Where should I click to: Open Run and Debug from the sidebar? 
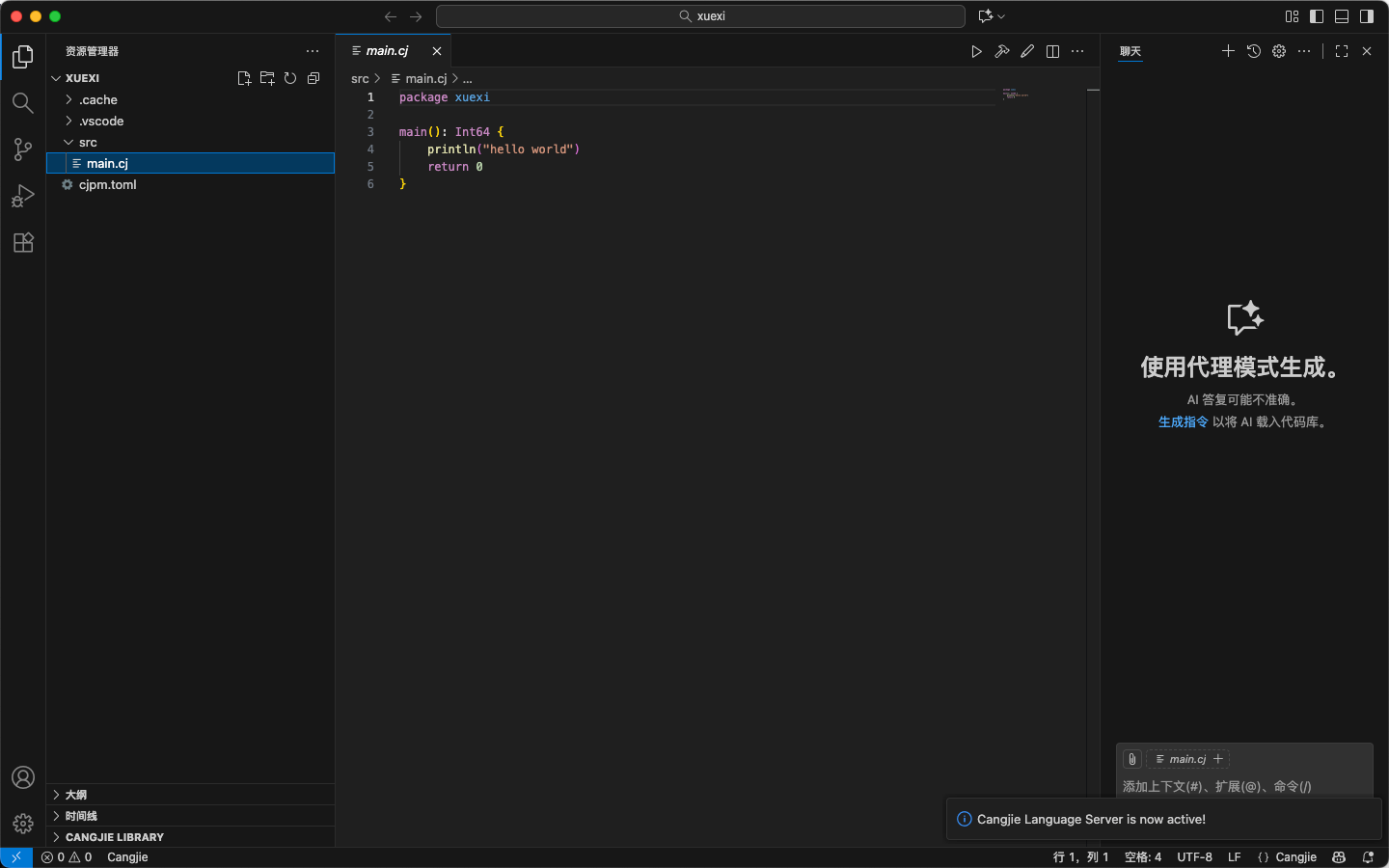click(x=22, y=196)
